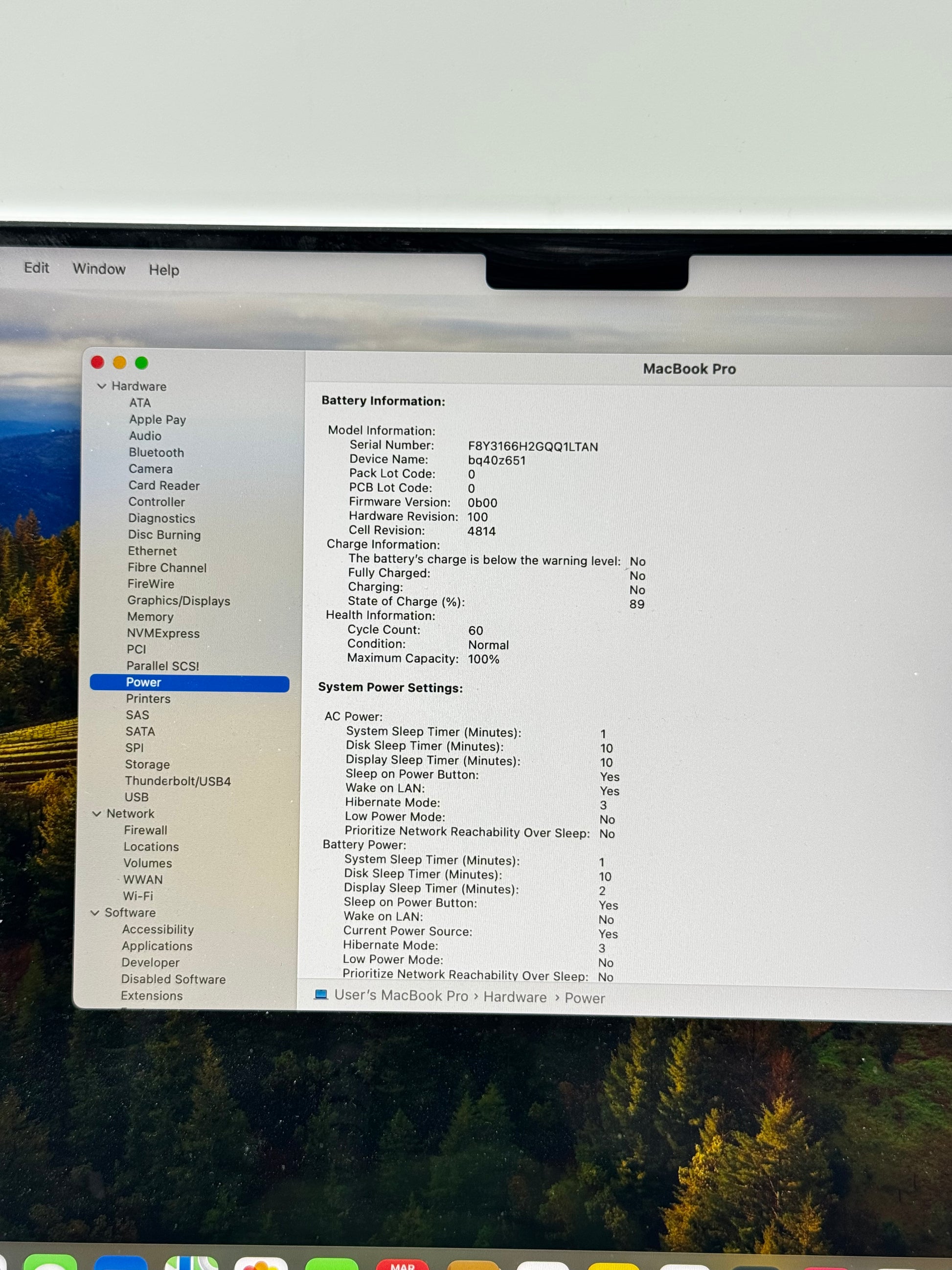The width and height of the screenshot is (952, 1270).
Task: Select Graphics/Displays in the sidebar
Action: click(x=179, y=600)
